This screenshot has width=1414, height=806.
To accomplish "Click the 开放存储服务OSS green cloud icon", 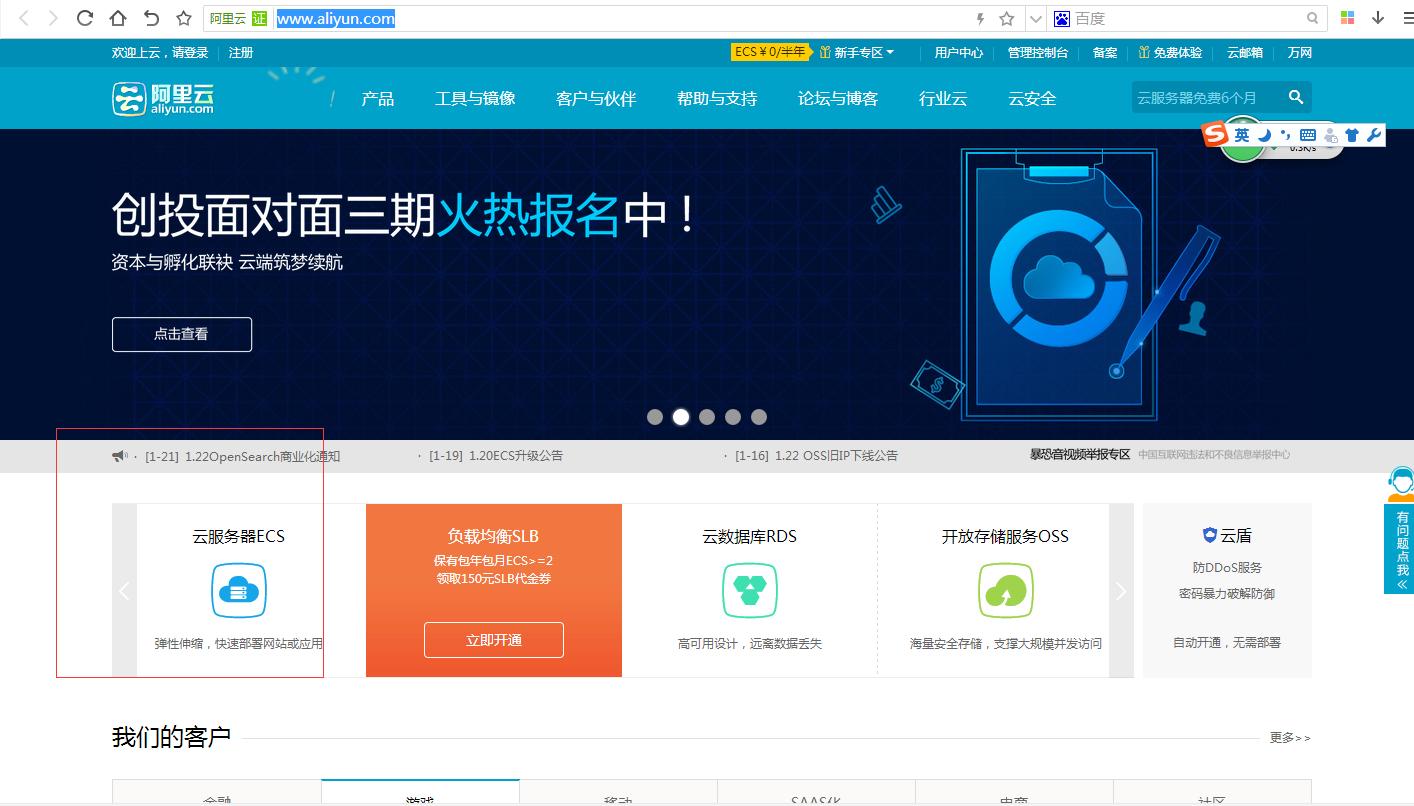I will click(x=1006, y=591).
